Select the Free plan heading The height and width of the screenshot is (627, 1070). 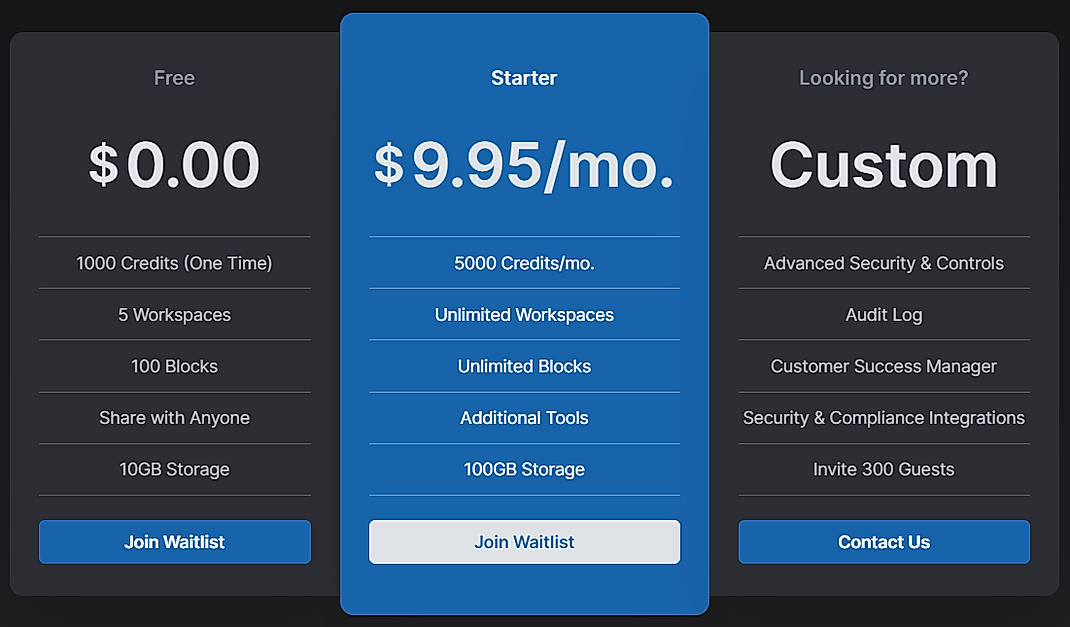click(174, 77)
